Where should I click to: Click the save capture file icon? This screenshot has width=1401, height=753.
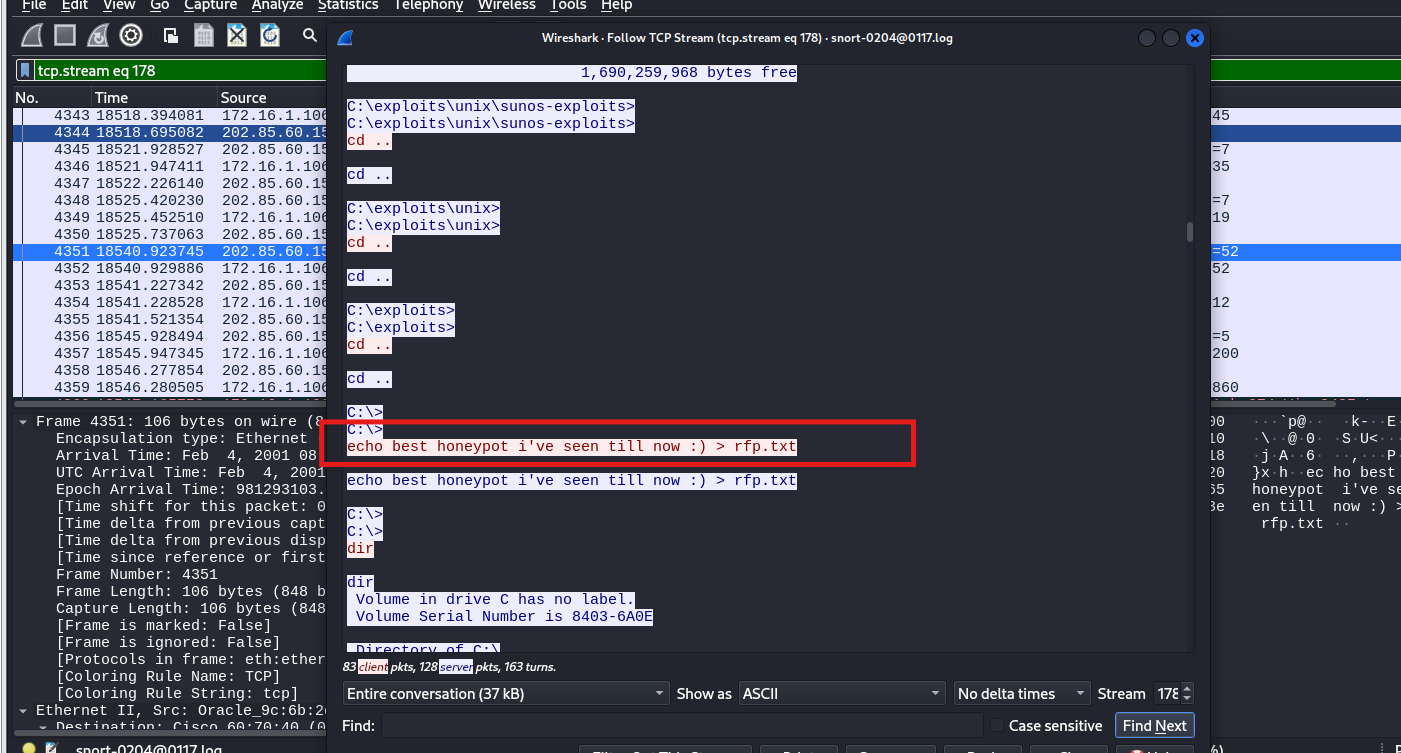point(204,36)
